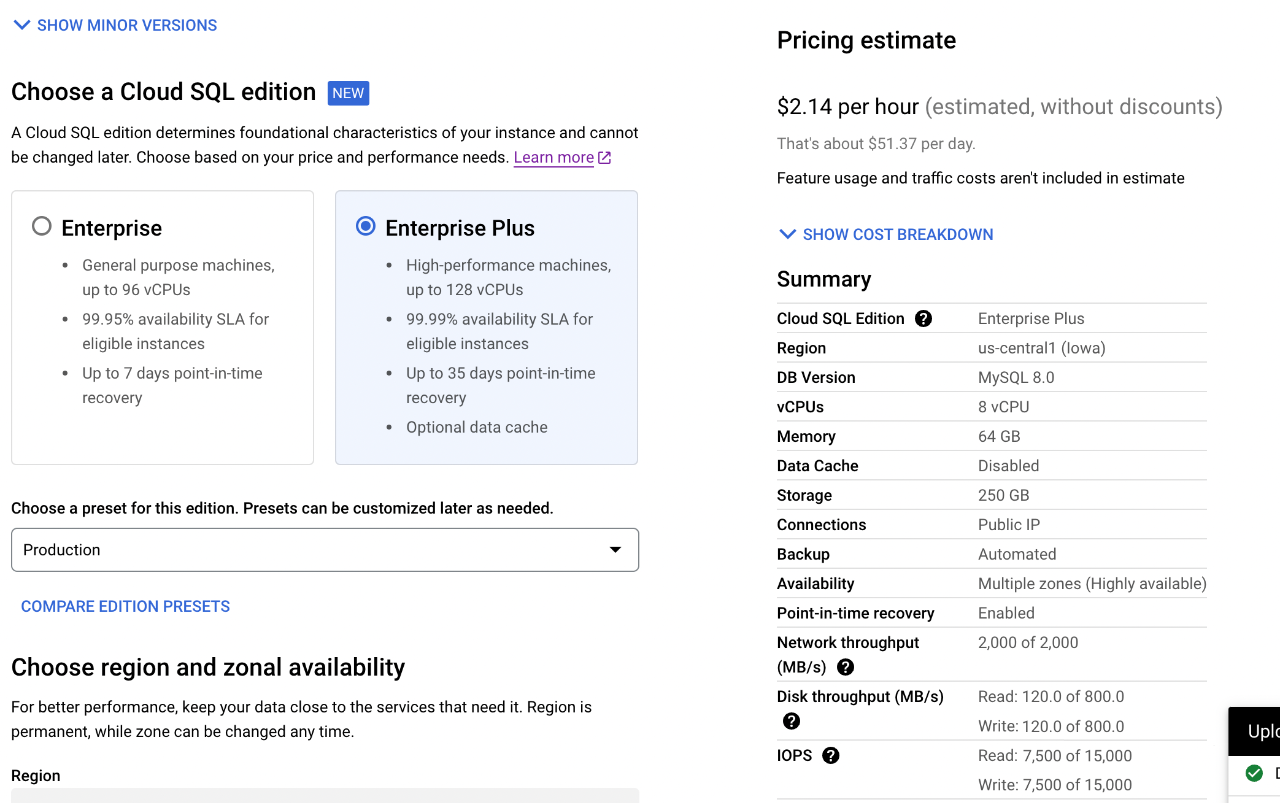Click the 8 vCPU value
The height and width of the screenshot is (803, 1280).
click(x=1003, y=407)
